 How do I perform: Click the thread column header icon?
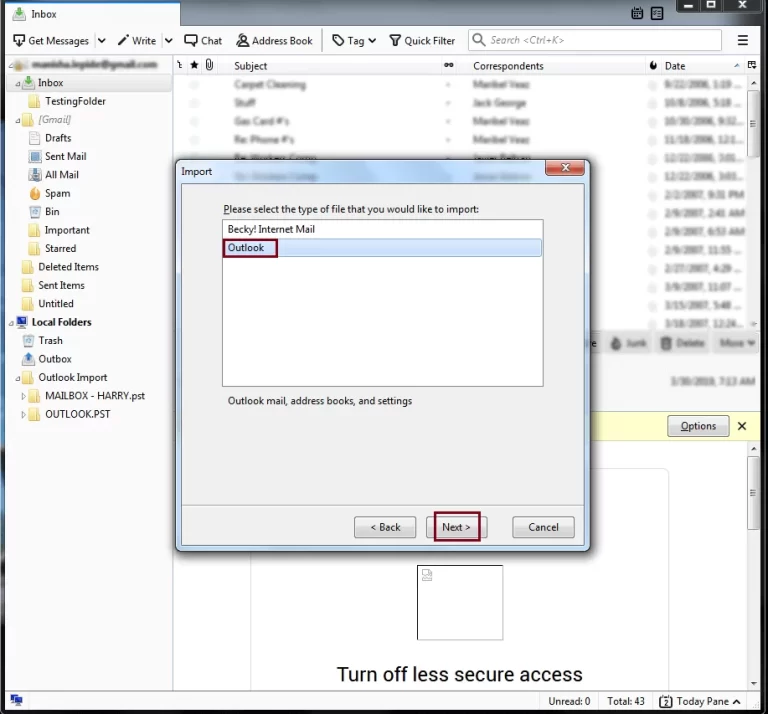180,65
